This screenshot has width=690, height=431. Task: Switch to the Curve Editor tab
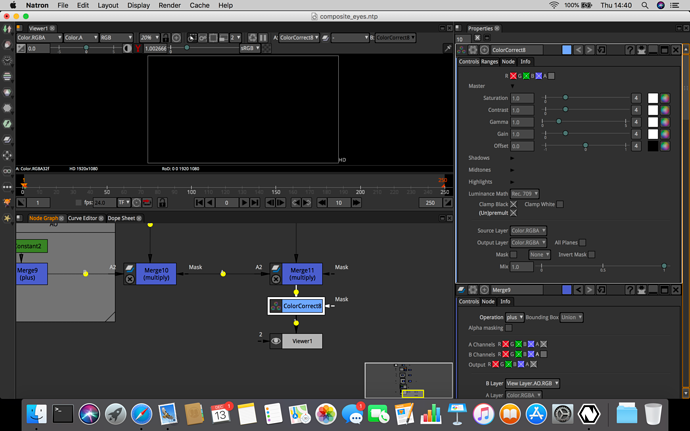coord(82,218)
